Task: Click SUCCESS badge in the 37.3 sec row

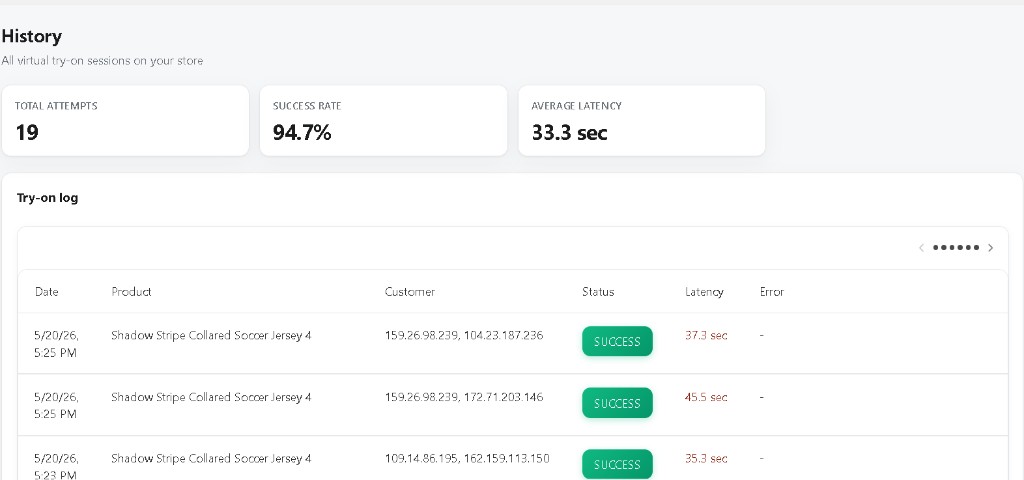Action: [617, 342]
